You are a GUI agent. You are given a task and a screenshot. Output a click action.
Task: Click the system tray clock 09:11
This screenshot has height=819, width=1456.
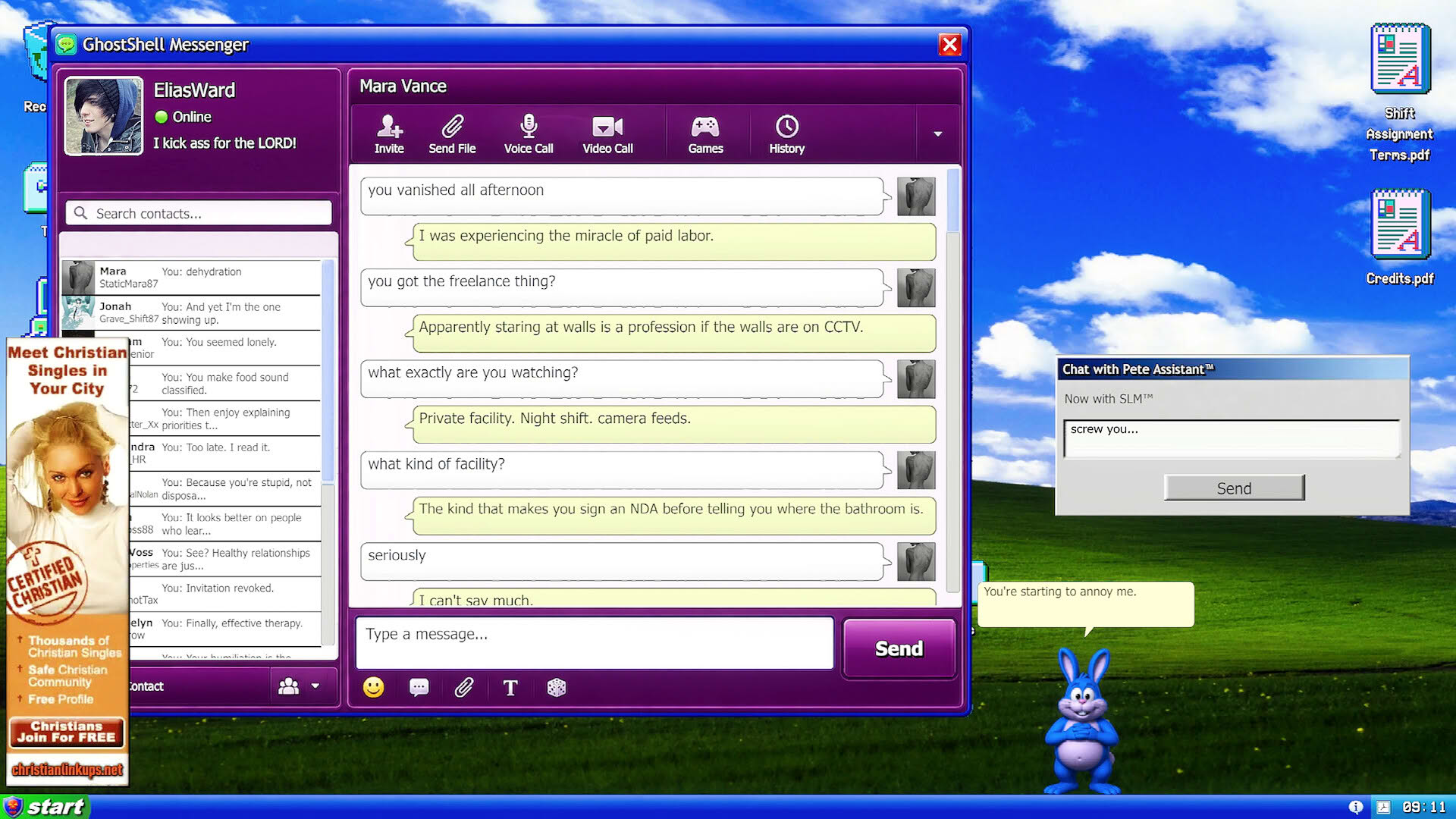(1424, 807)
